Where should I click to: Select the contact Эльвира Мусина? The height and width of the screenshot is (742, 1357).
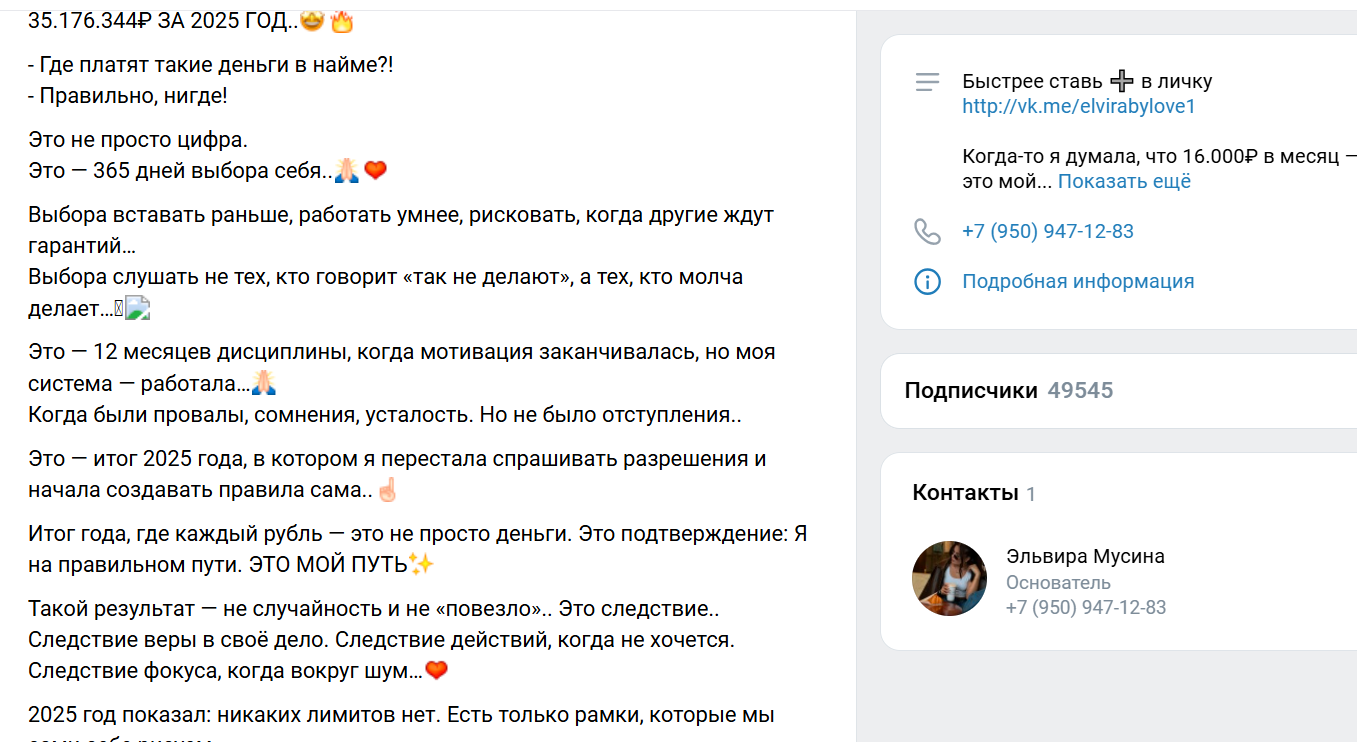click(x=1086, y=556)
